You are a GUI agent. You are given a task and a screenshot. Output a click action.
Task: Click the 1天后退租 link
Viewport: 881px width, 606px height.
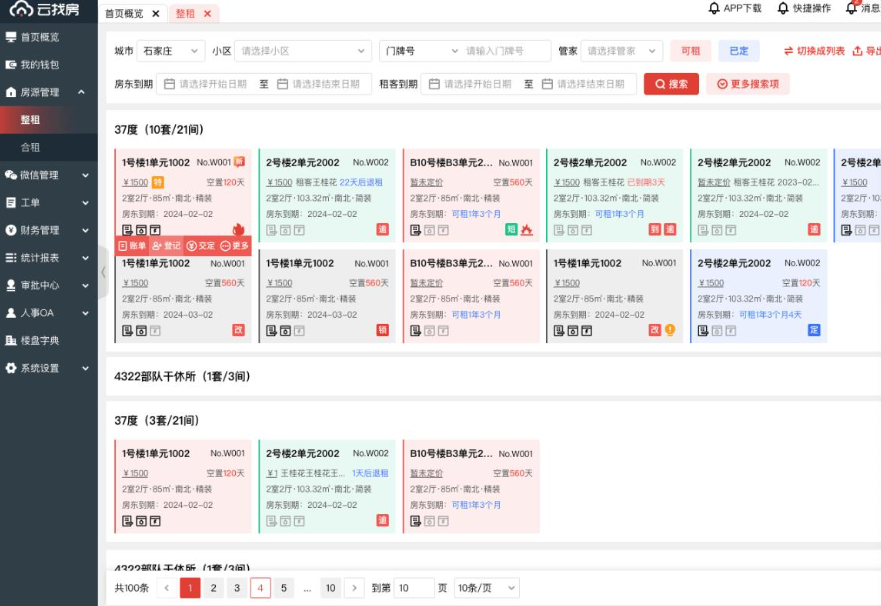370,473
